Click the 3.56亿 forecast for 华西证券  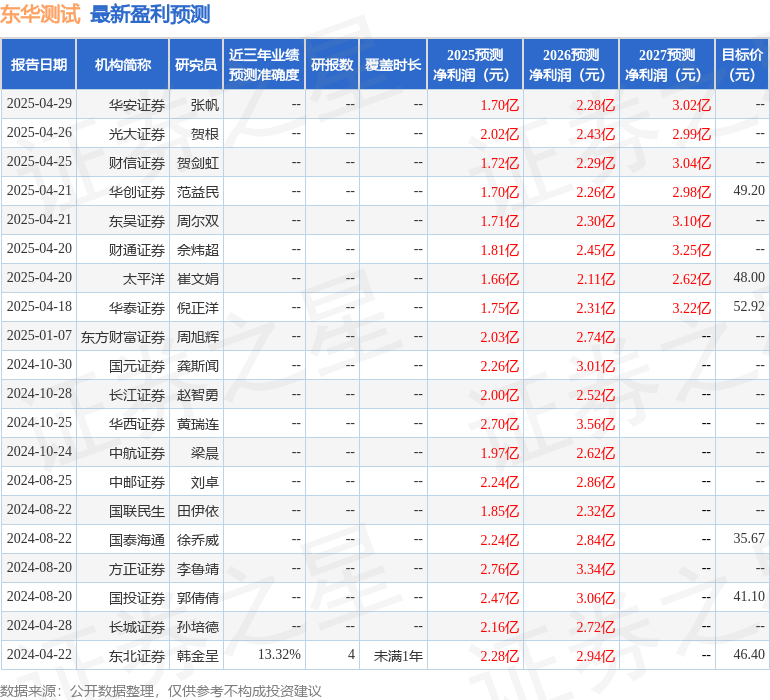[x=595, y=424]
